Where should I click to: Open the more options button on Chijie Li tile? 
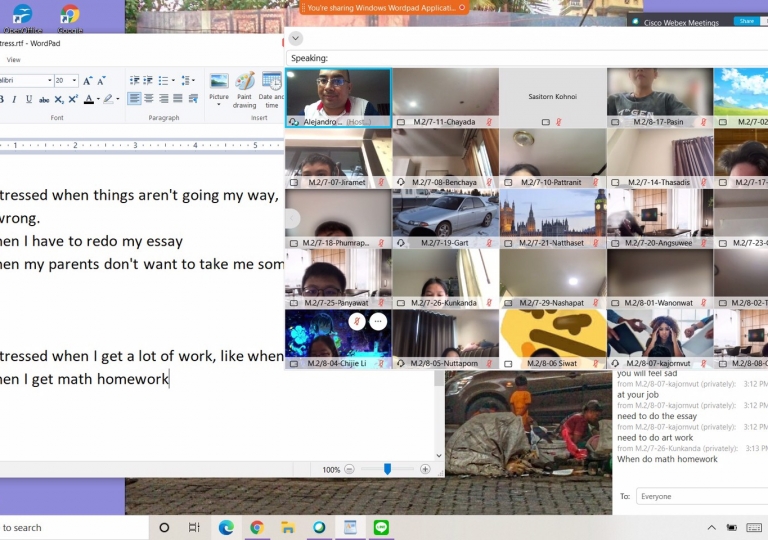point(378,321)
